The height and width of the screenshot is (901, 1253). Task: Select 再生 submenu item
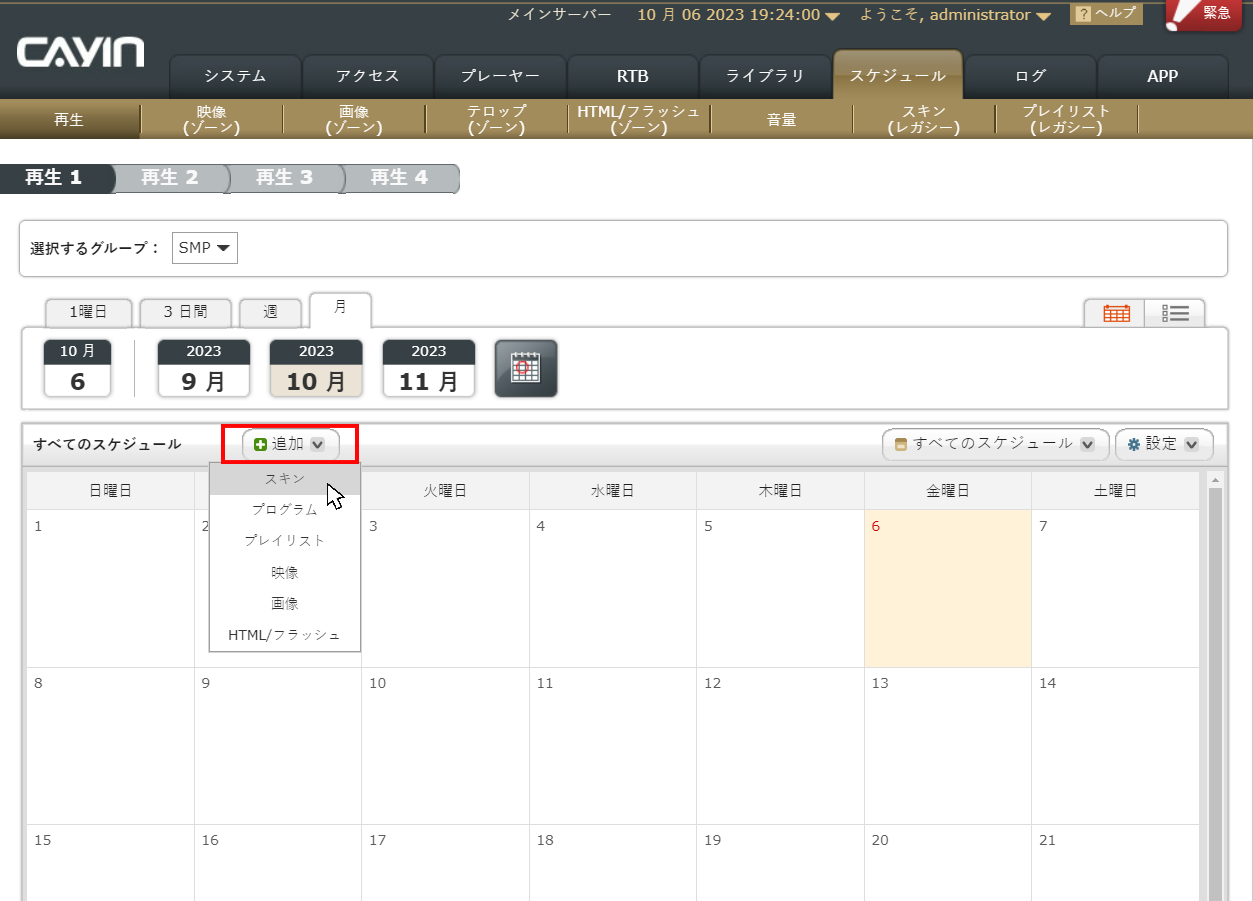69,120
